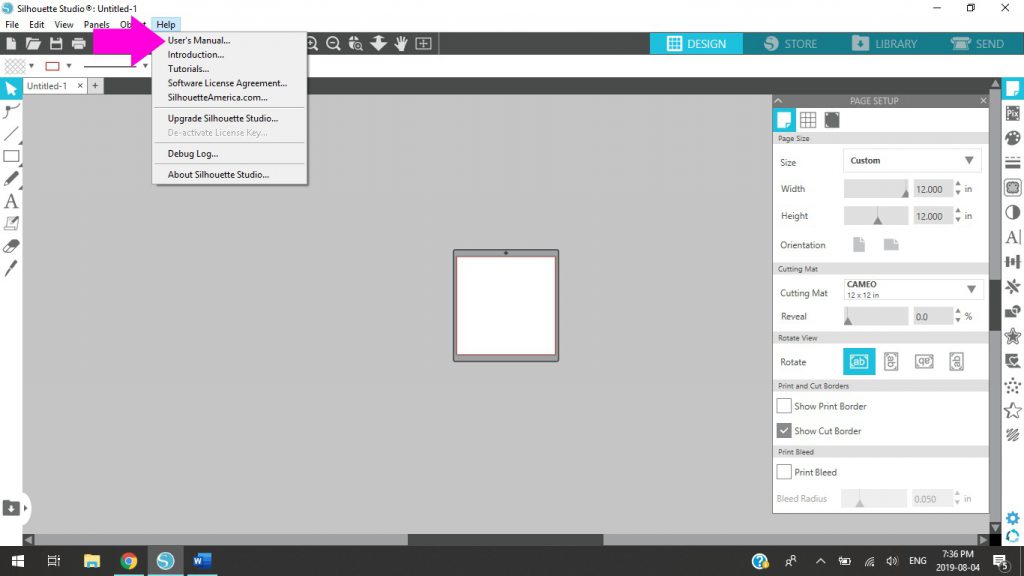Open the Cutting Mat CAMEO dropdown
Viewport: 1024px width, 576px height.
tap(912, 289)
